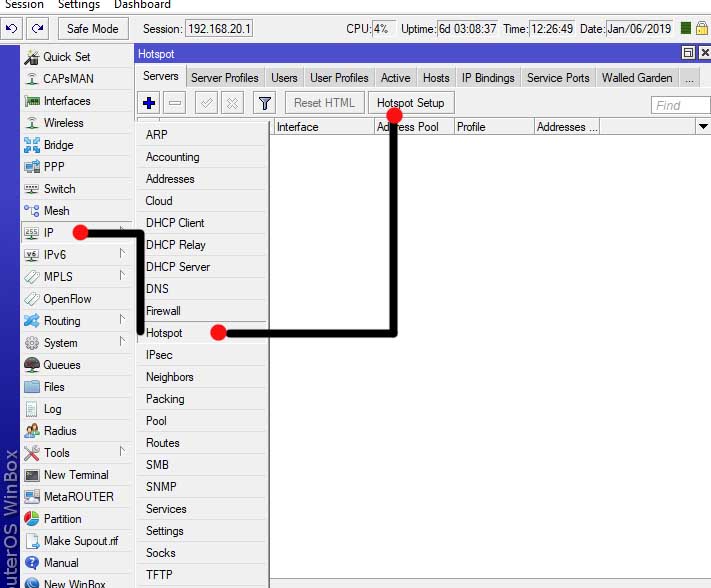Switch to Service Ports tab
711x588 pixels.
558,78
